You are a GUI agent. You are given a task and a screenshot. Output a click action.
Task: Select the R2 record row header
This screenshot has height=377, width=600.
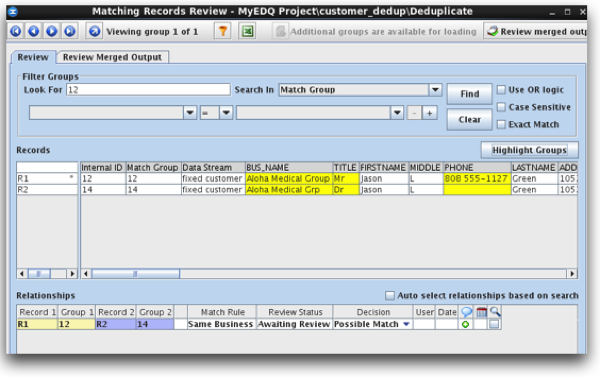coord(47,189)
